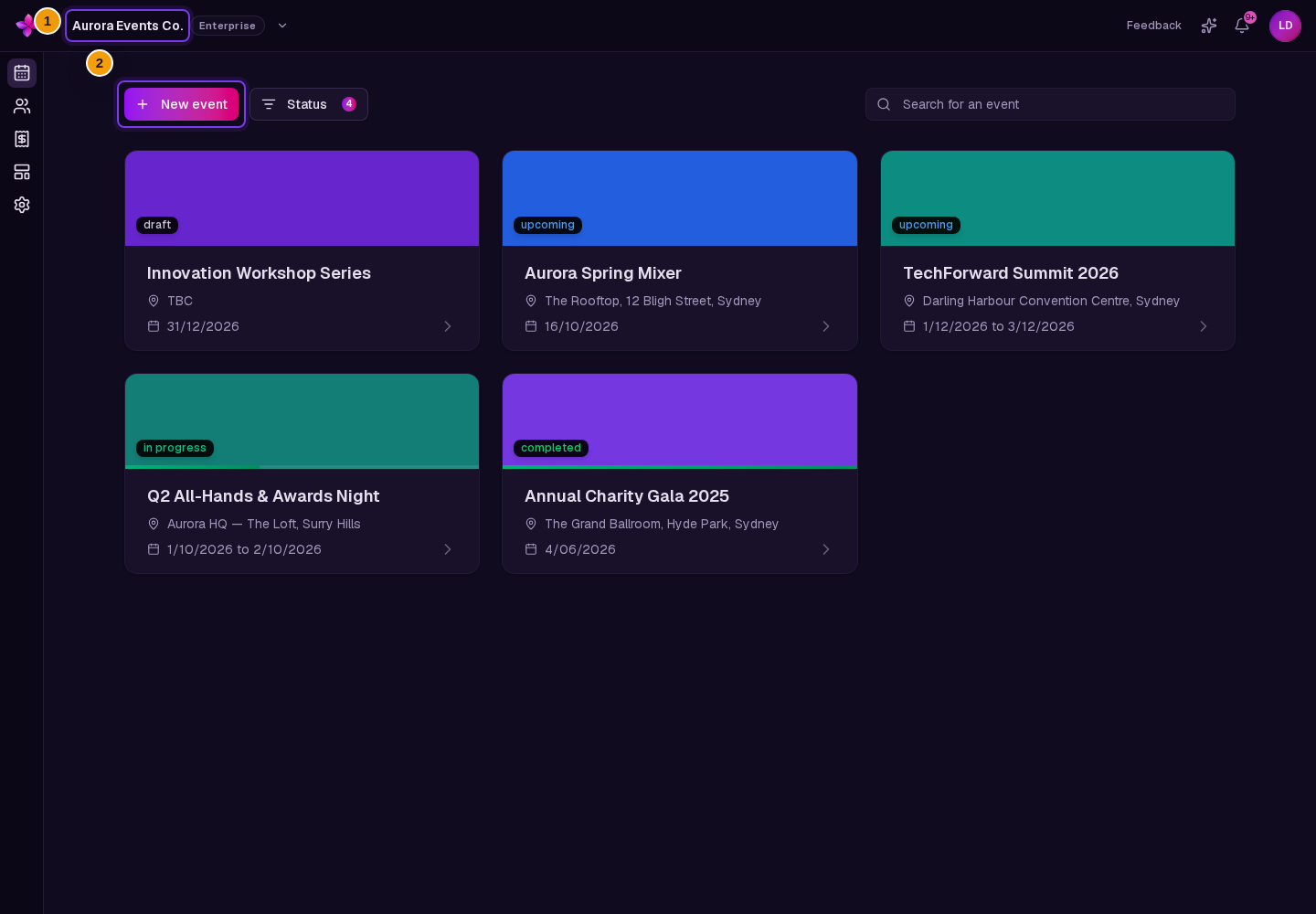Open the Innovation Workshop Series event title
This screenshot has height=914, width=1316.
click(259, 273)
